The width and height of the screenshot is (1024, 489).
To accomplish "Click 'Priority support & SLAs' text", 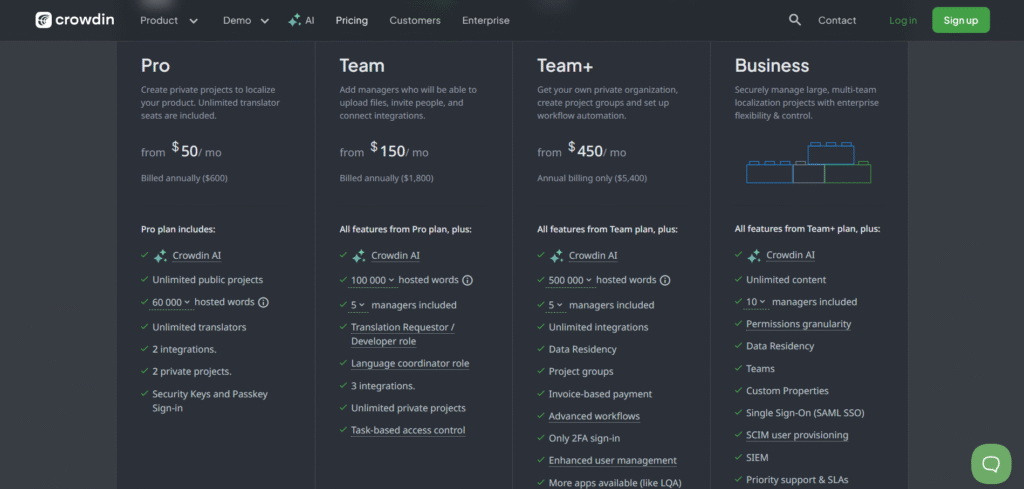I will point(797,480).
